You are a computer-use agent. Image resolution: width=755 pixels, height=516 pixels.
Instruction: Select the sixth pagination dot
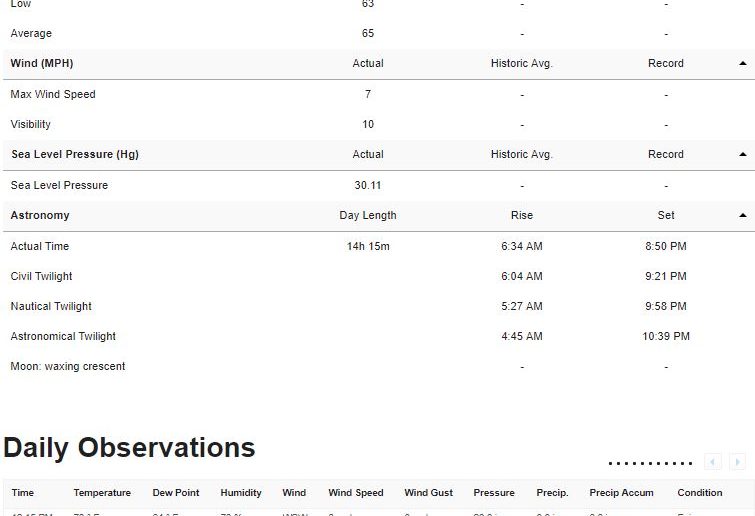pyautogui.click(x=651, y=464)
